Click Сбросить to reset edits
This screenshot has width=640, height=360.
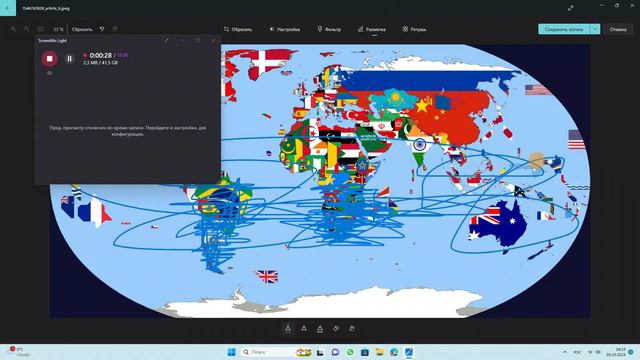pos(82,29)
